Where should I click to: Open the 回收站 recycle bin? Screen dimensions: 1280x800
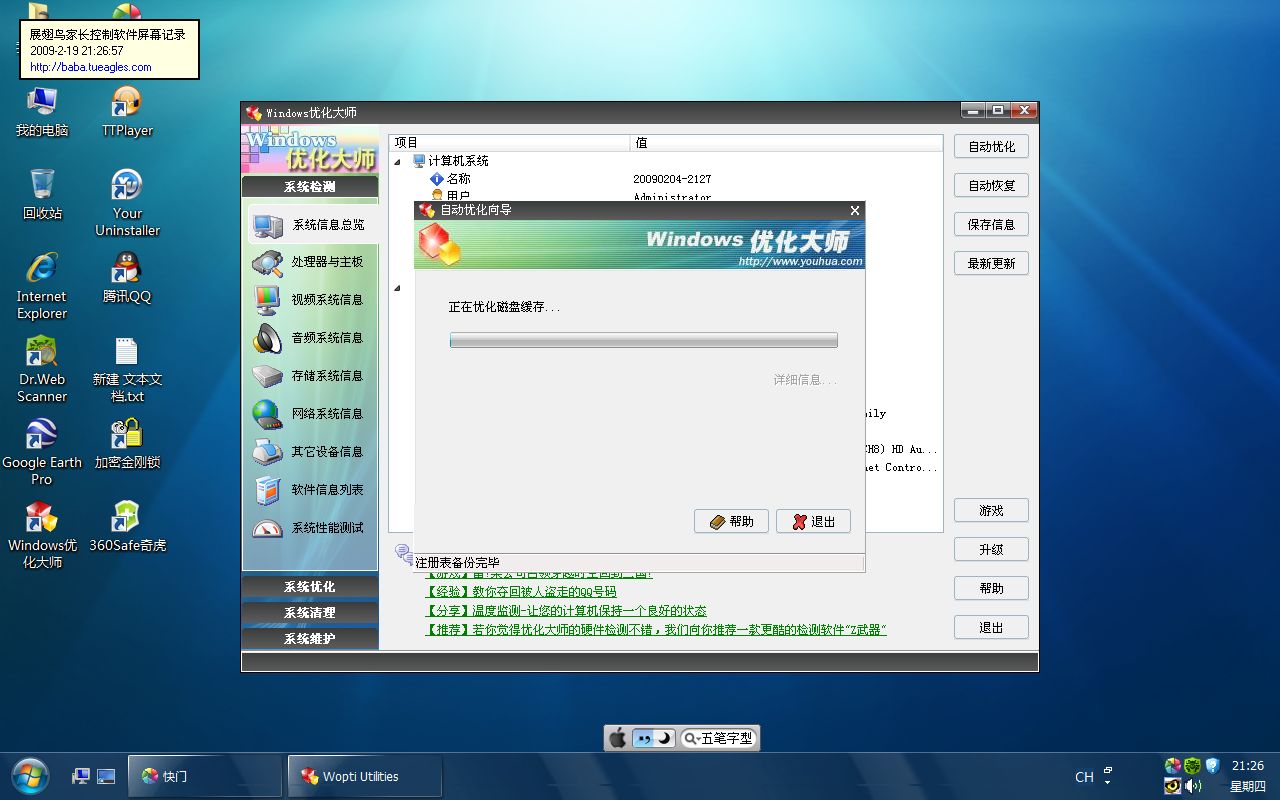click(x=42, y=195)
